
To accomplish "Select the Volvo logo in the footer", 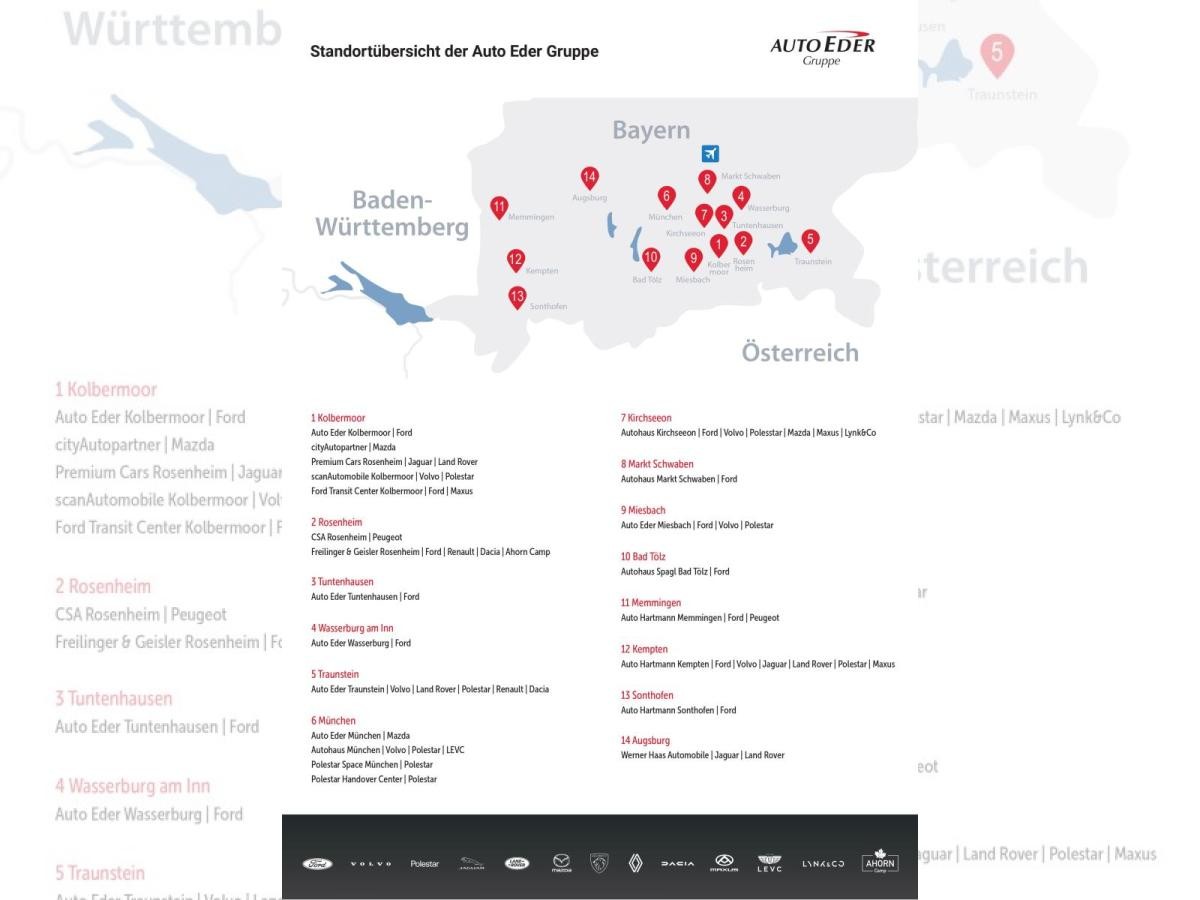I will click(x=369, y=863).
